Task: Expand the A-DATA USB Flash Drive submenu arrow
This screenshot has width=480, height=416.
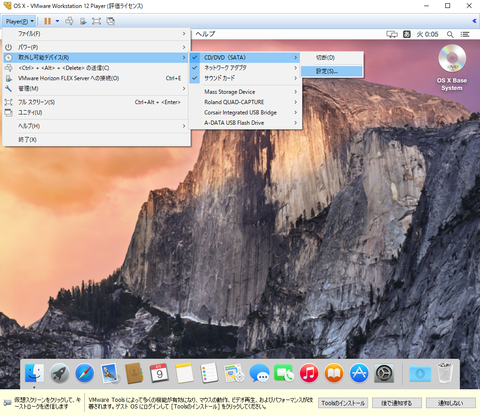Action: coord(295,123)
